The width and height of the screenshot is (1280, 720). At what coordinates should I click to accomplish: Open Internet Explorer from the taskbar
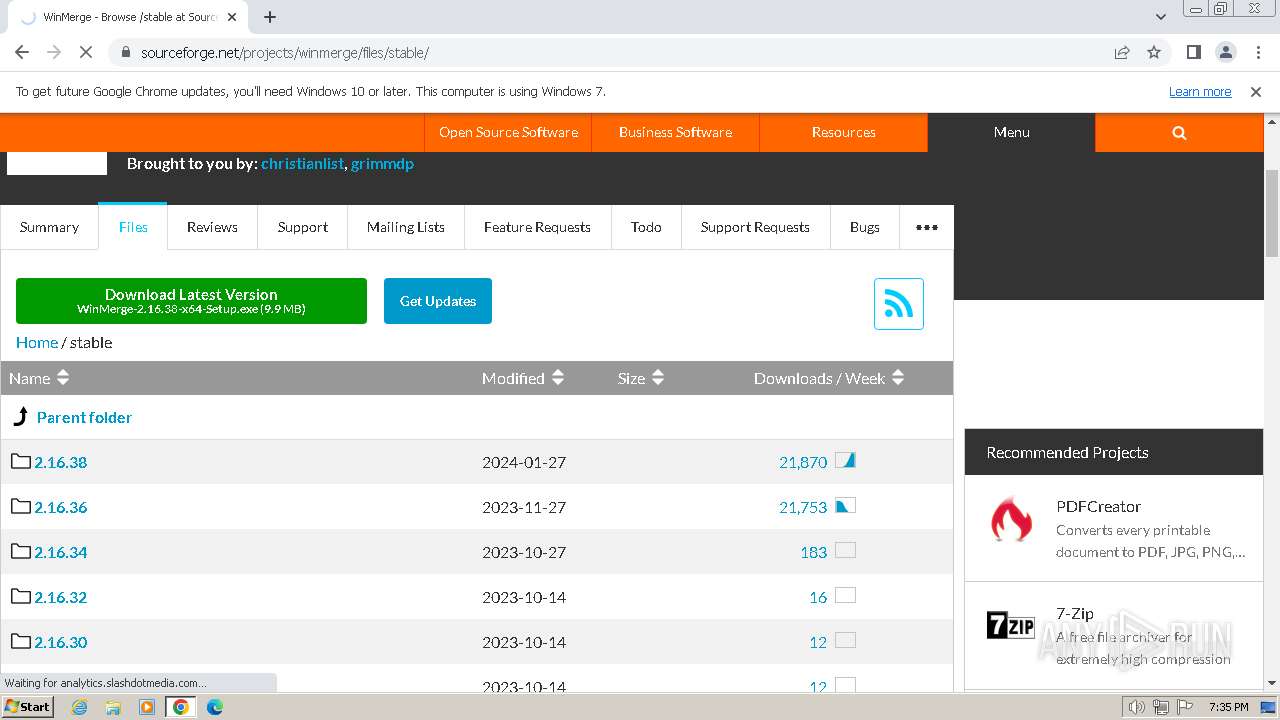(x=80, y=707)
